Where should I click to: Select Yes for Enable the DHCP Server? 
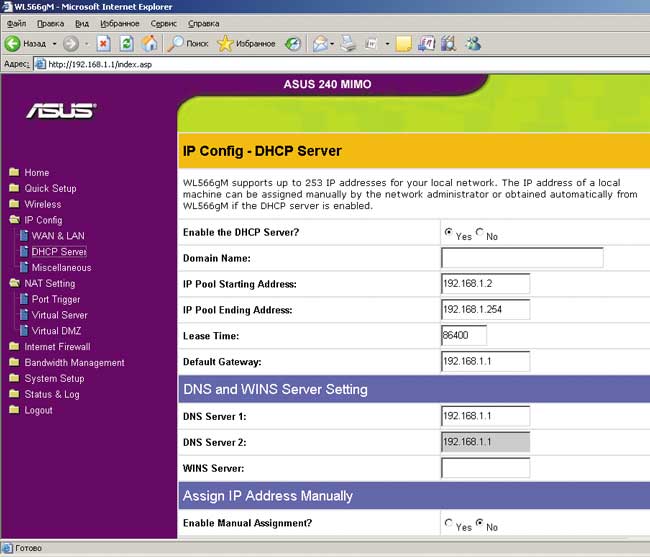[x=448, y=232]
